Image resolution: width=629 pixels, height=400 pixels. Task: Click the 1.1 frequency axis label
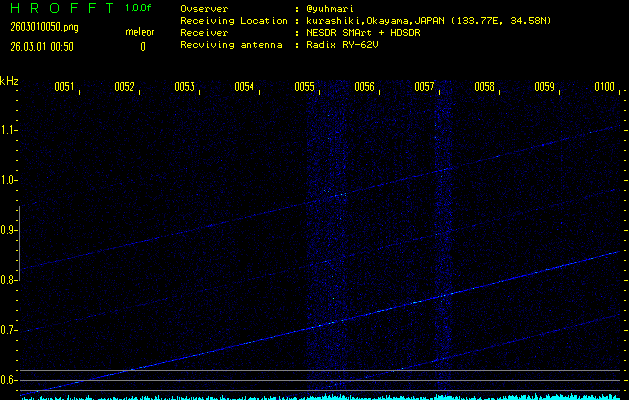(x=10, y=130)
